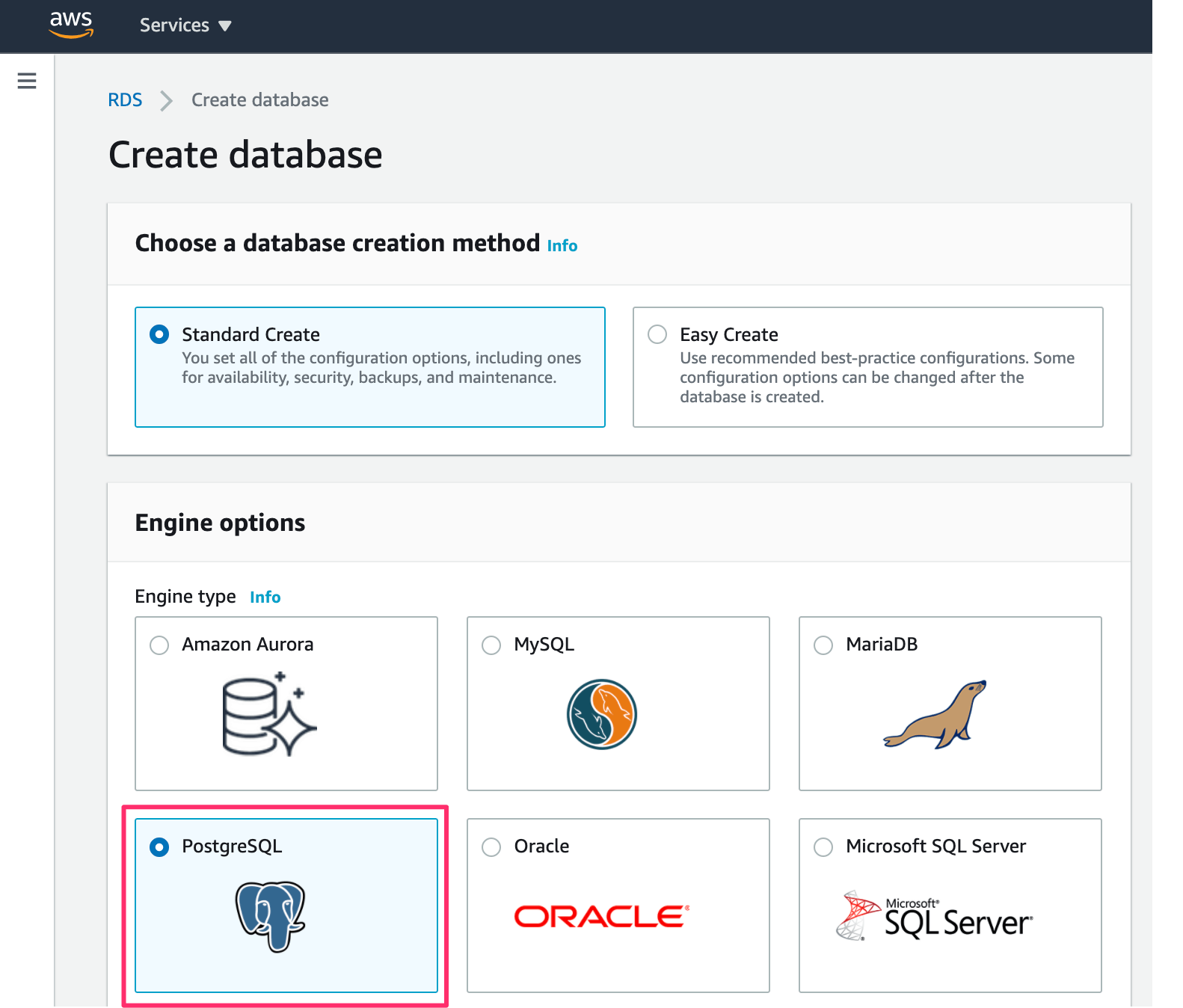1183x1008 pixels.
Task: Select the Microsoft SQL Server radio button
Action: [x=823, y=847]
